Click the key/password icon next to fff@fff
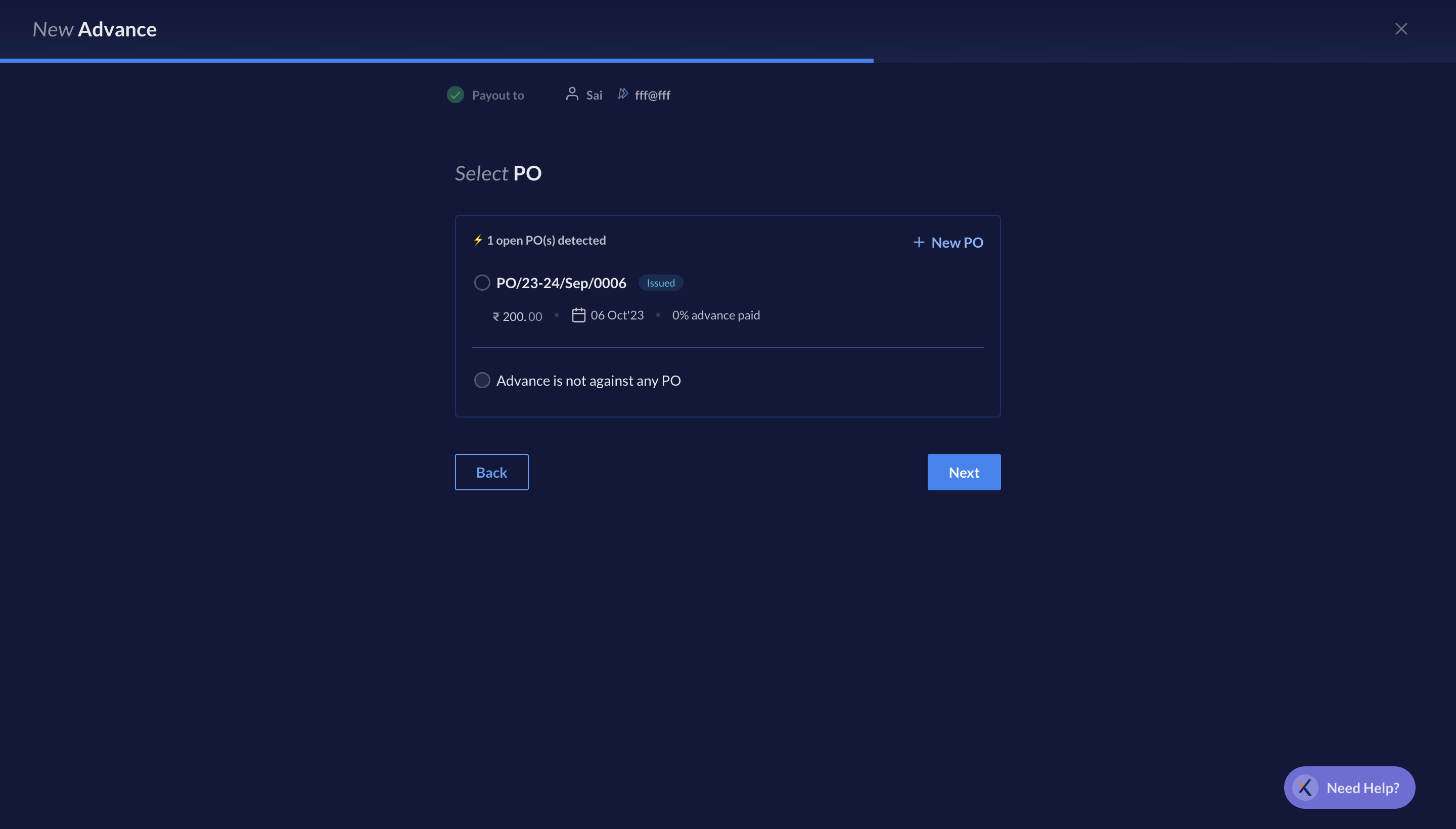Screen dimensions: 1456x829 point(623,93)
